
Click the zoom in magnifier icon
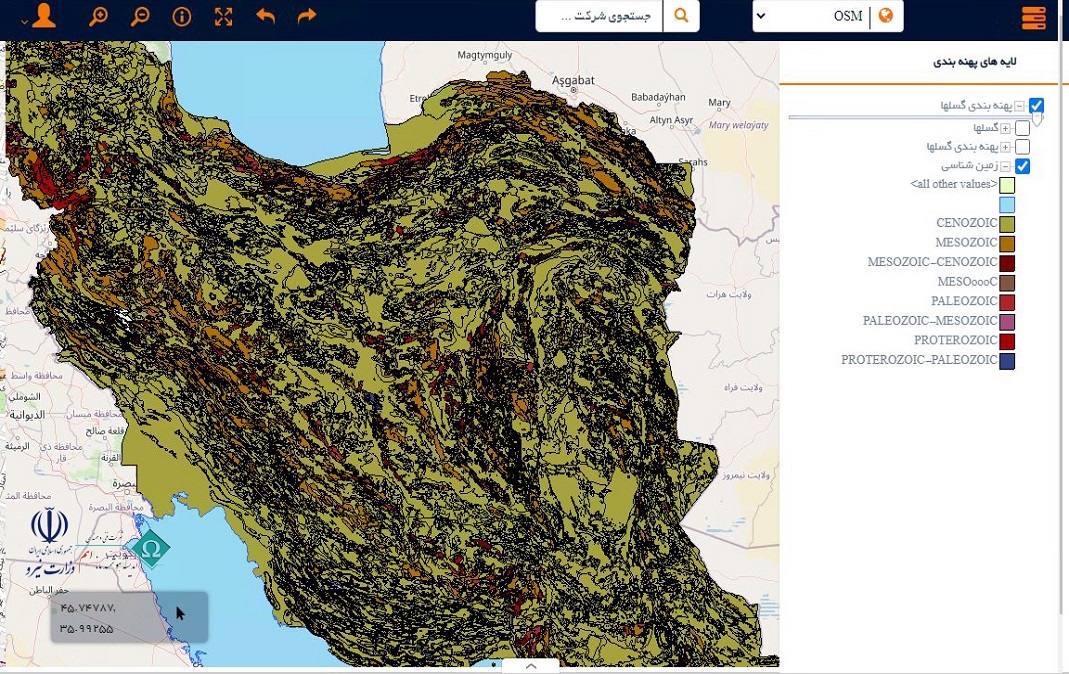click(x=99, y=16)
